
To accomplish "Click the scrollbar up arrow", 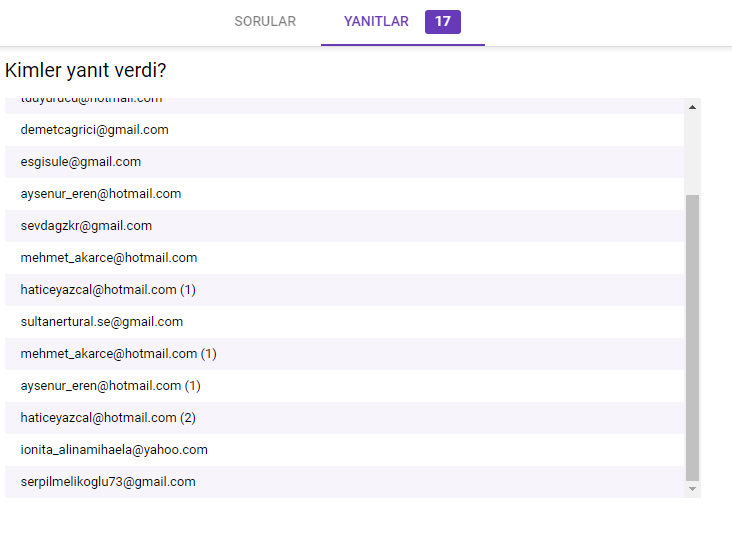I will coord(692,106).
